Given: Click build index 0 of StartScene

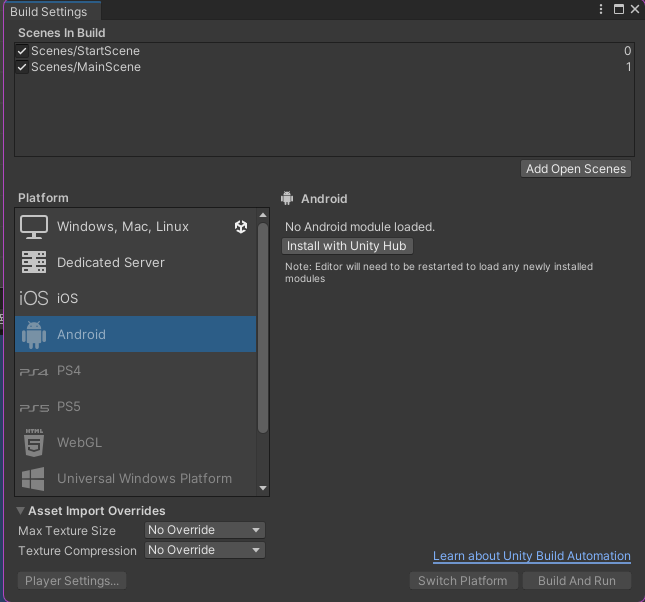Looking at the screenshot, I should (627, 51).
